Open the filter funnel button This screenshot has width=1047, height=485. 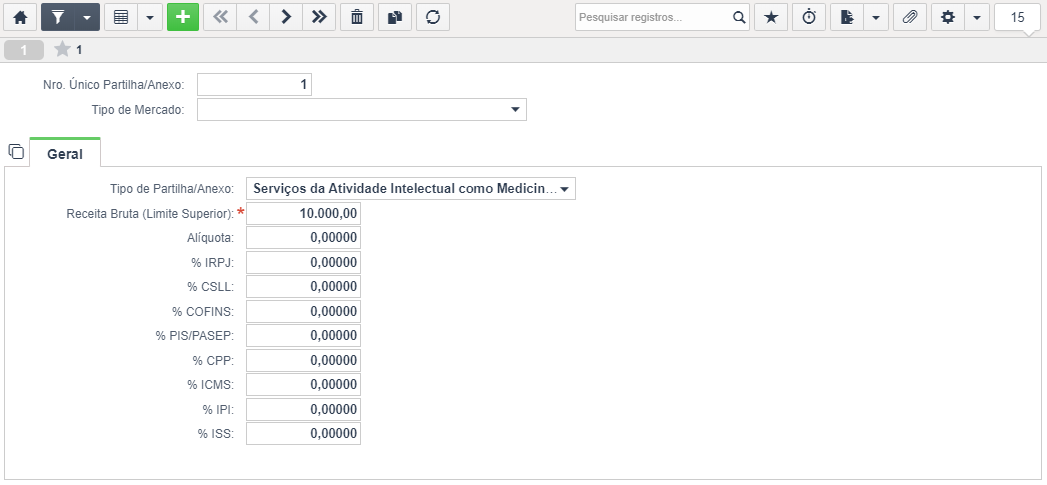[57, 17]
